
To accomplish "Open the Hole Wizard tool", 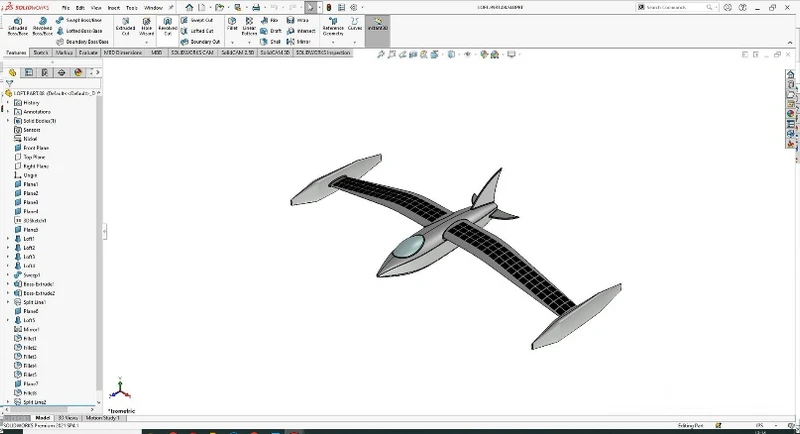I will point(146,27).
